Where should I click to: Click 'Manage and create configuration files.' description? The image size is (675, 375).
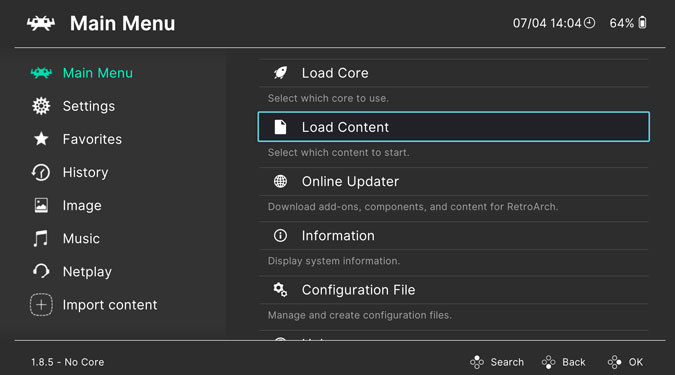pyautogui.click(x=360, y=315)
